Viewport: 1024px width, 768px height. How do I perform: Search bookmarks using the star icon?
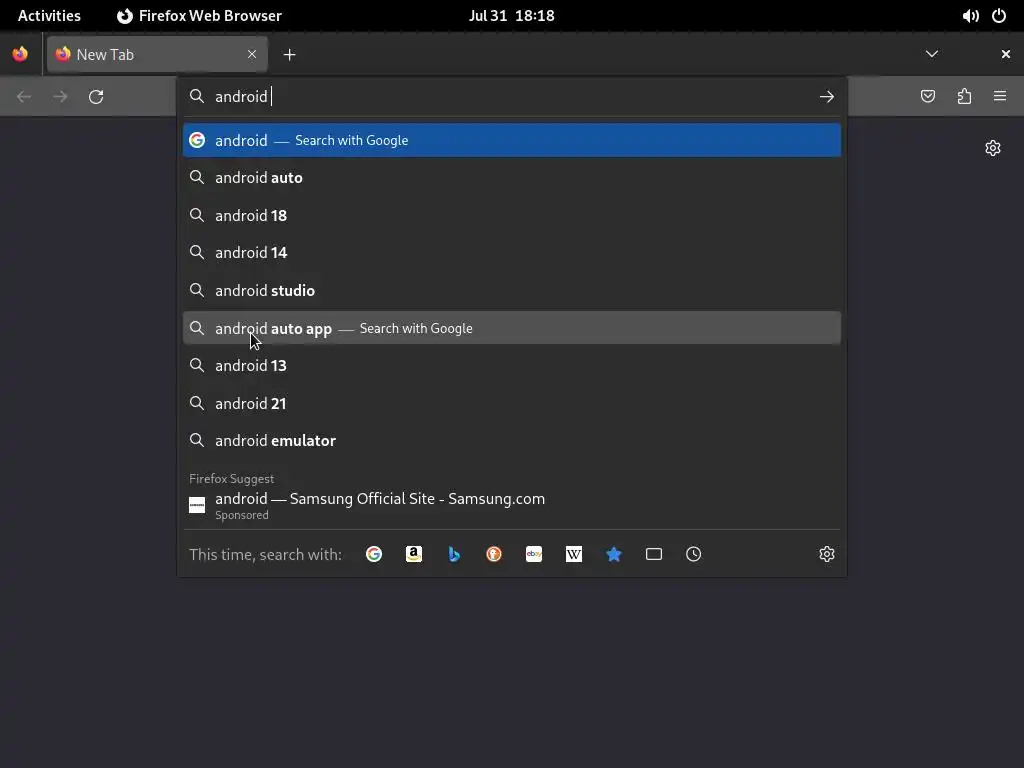tap(614, 554)
